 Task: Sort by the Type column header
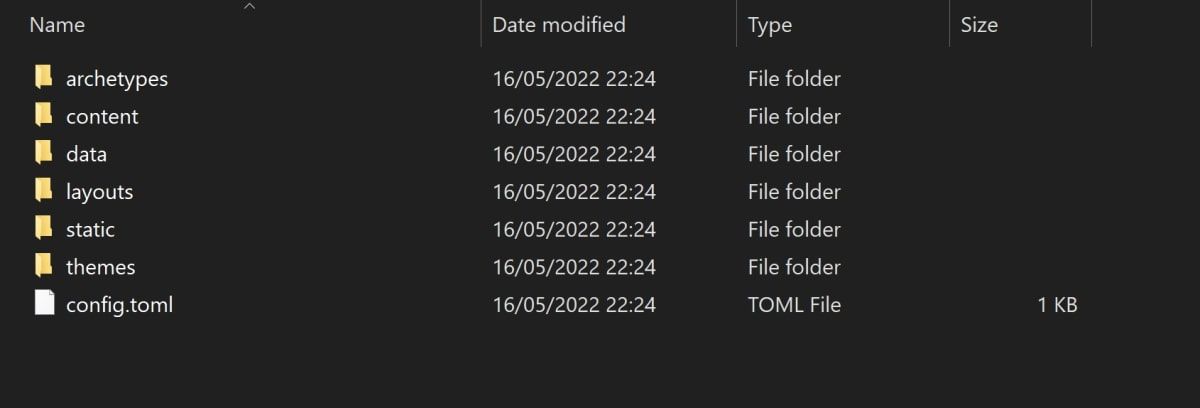click(770, 25)
